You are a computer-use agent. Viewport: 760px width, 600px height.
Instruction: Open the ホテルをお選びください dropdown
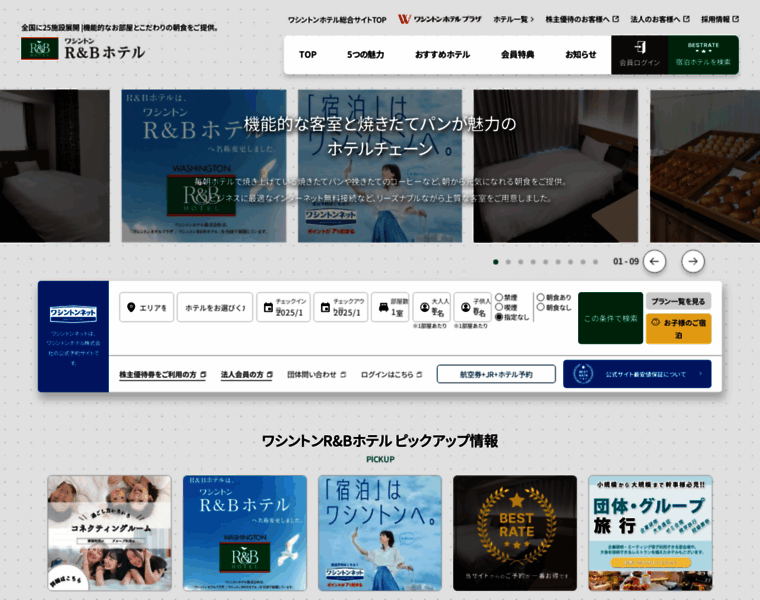coord(215,307)
